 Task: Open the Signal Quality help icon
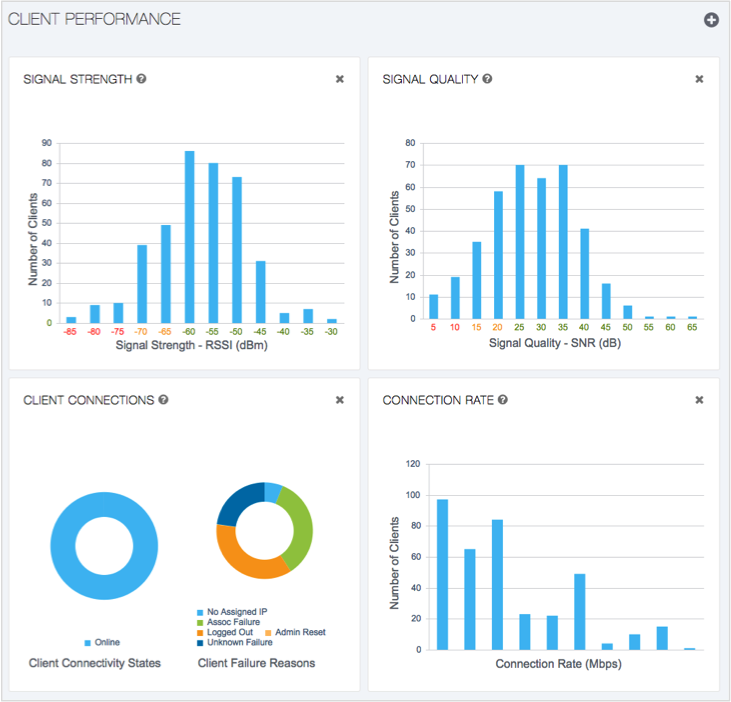click(x=485, y=79)
